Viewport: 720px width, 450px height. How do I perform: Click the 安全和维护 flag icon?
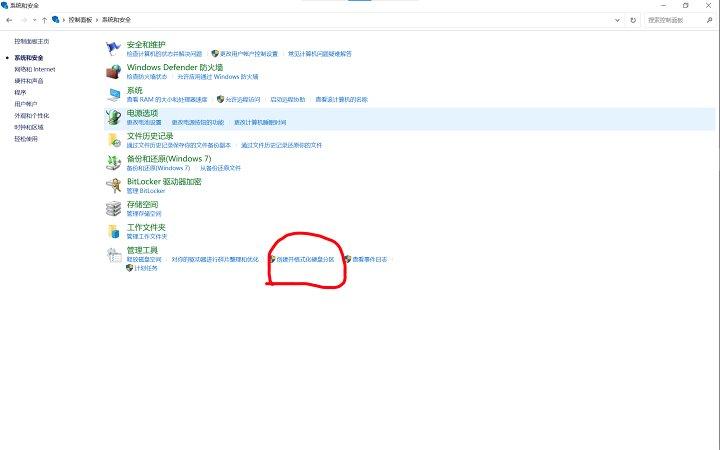(113, 48)
